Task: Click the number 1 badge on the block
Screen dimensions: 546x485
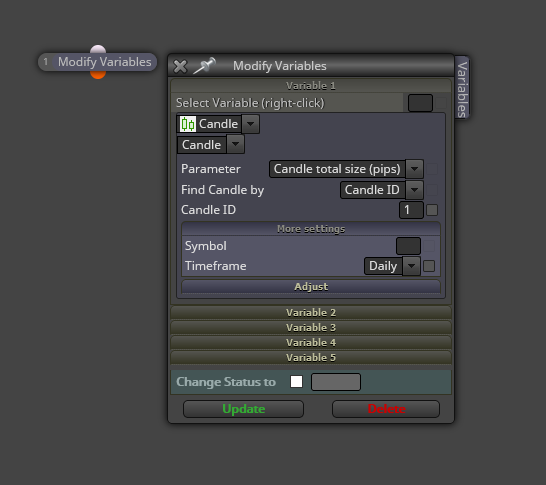Action: [46, 62]
